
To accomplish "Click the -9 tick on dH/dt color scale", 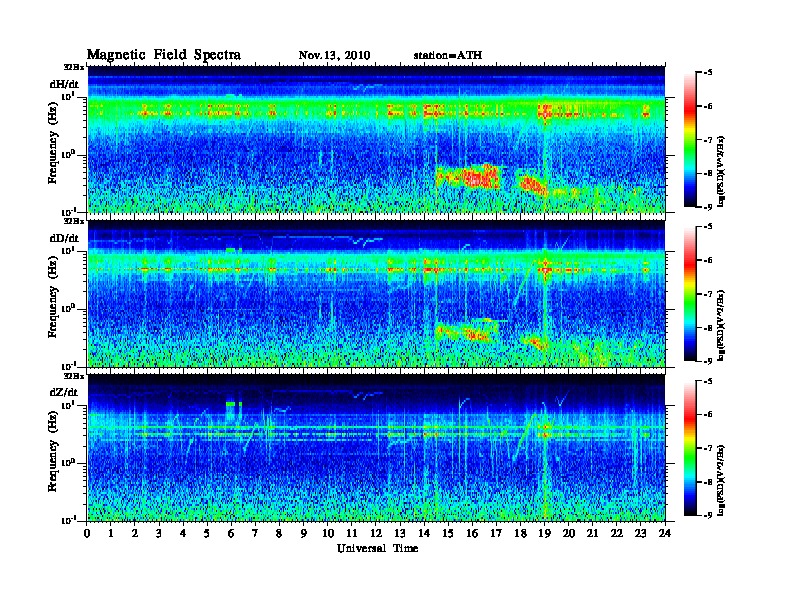I will click(x=708, y=207).
